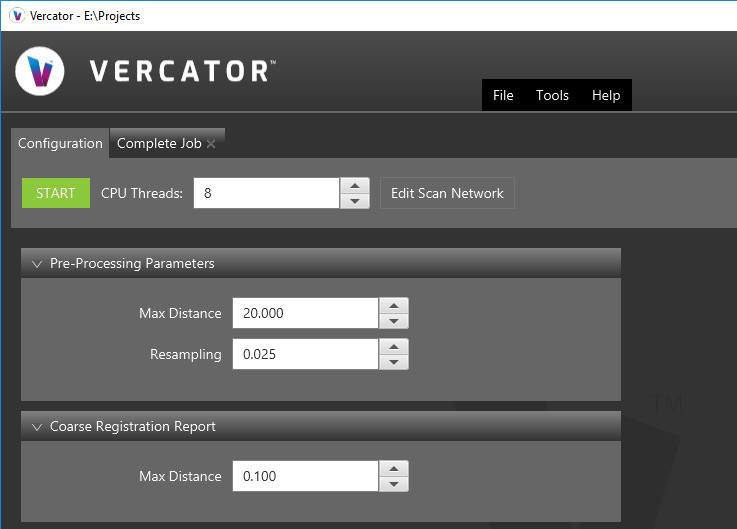
Task: Open the Help menu
Action: [x=606, y=95]
